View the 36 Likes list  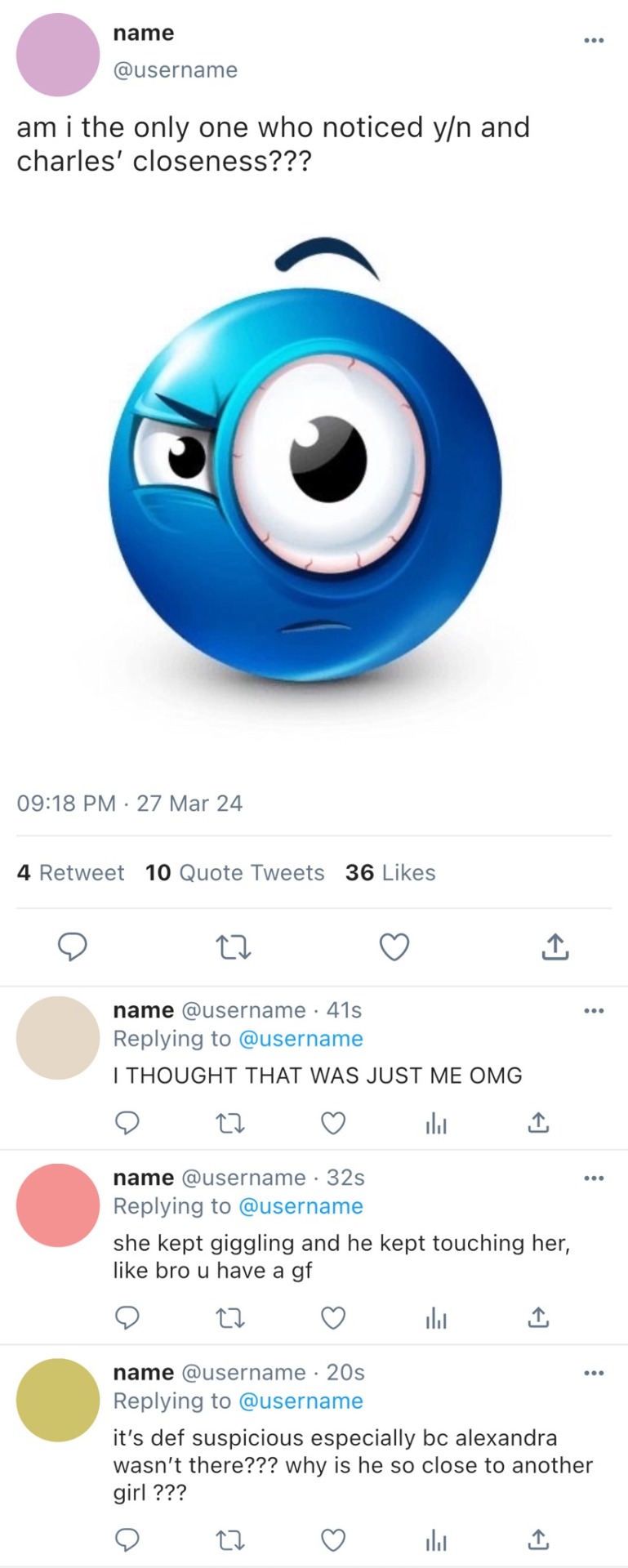pyautogui.click(x=390, y=873)
